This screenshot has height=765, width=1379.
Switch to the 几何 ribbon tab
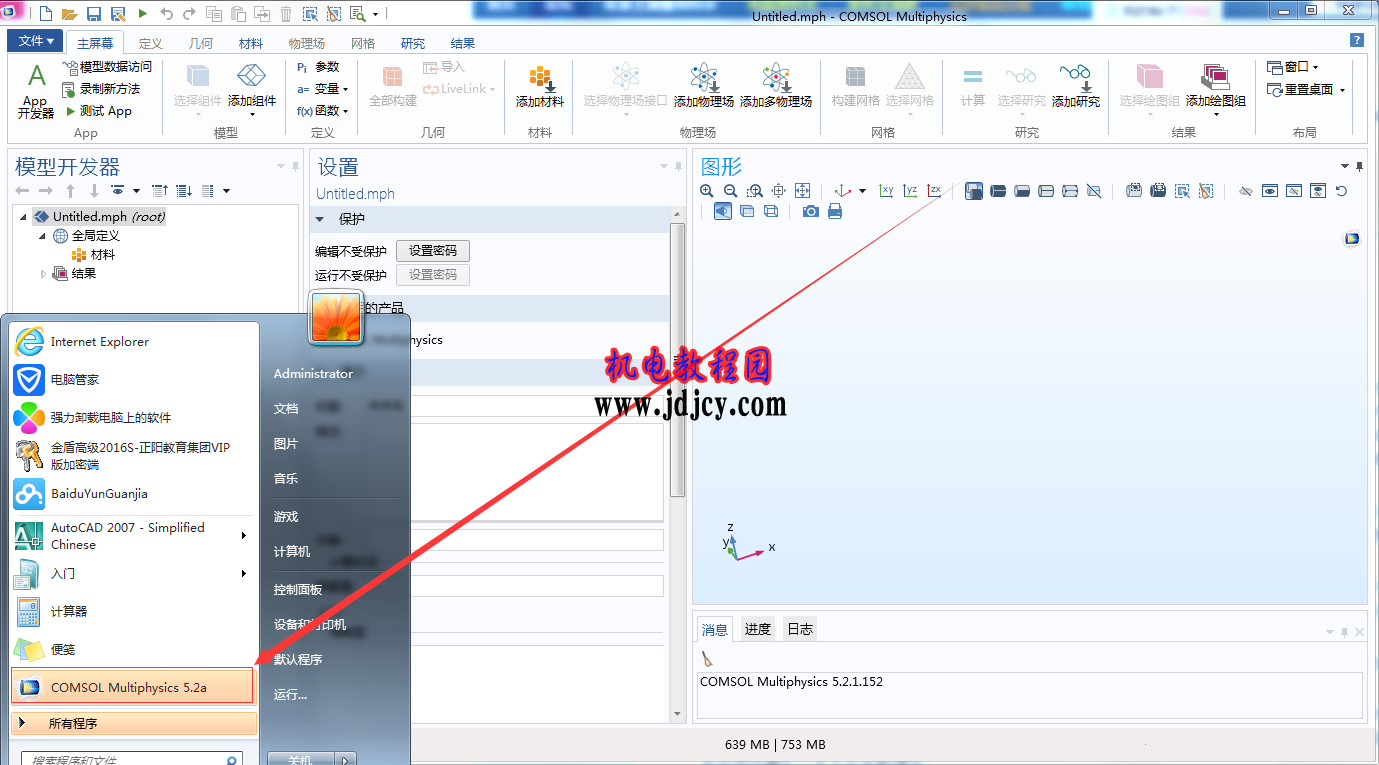coord(200,43)
